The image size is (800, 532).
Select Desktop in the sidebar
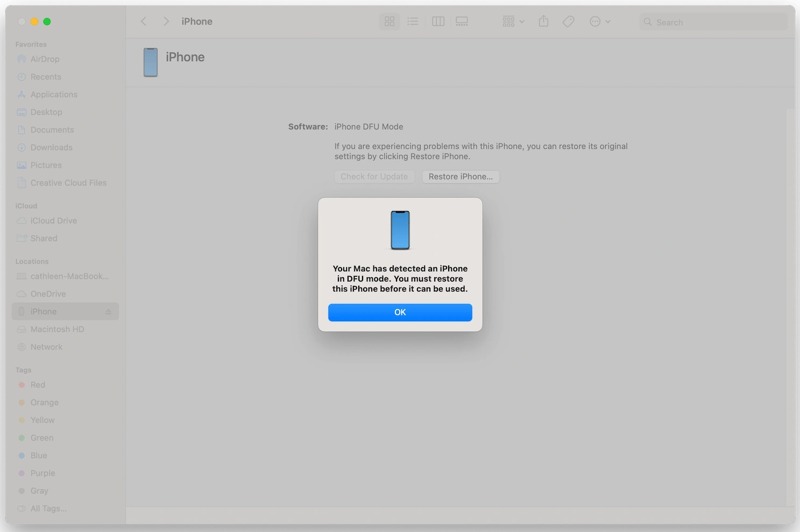click(x=65, y=112)
